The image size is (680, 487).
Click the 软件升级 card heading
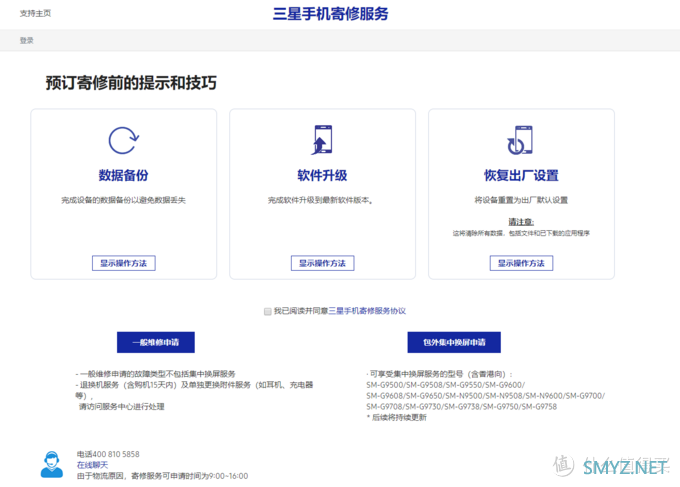[322, 175]
